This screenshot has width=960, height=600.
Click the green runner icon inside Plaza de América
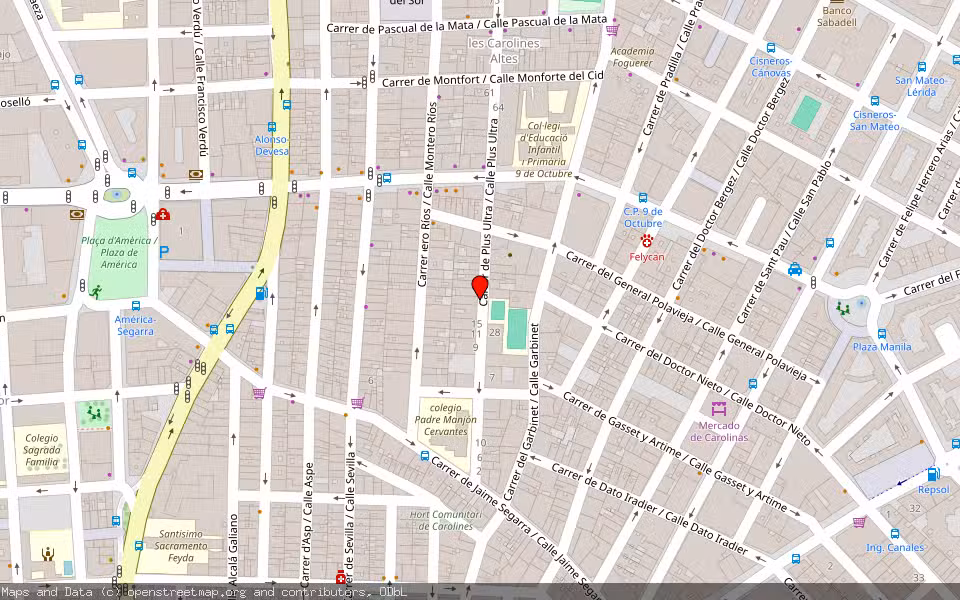[x=96, y=291]
